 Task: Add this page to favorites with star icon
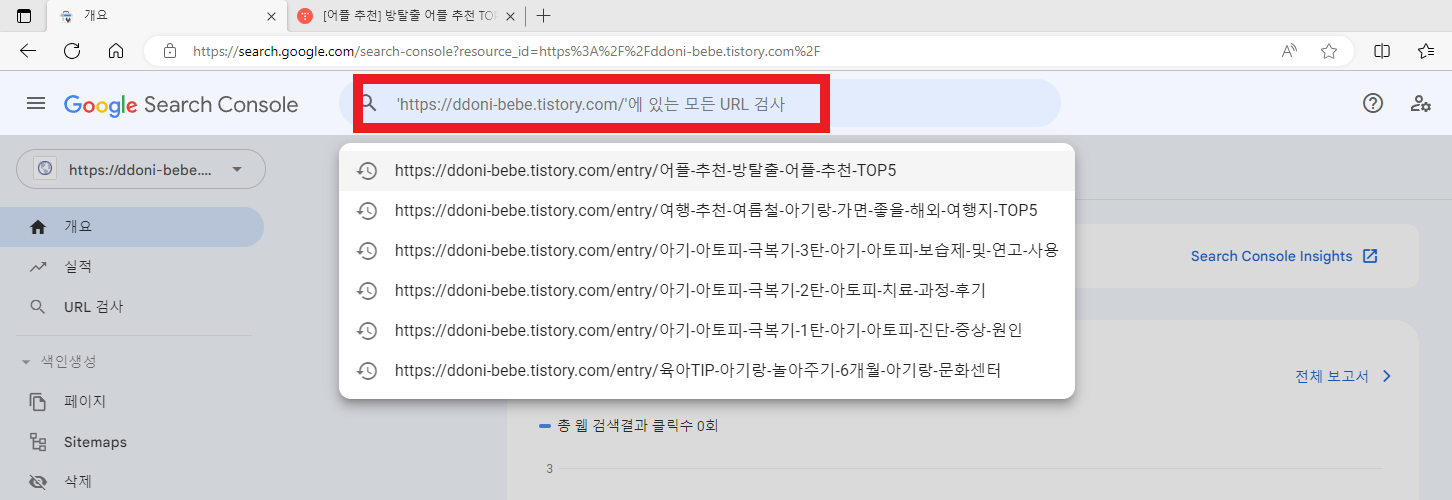click(x=1329, y=51)
